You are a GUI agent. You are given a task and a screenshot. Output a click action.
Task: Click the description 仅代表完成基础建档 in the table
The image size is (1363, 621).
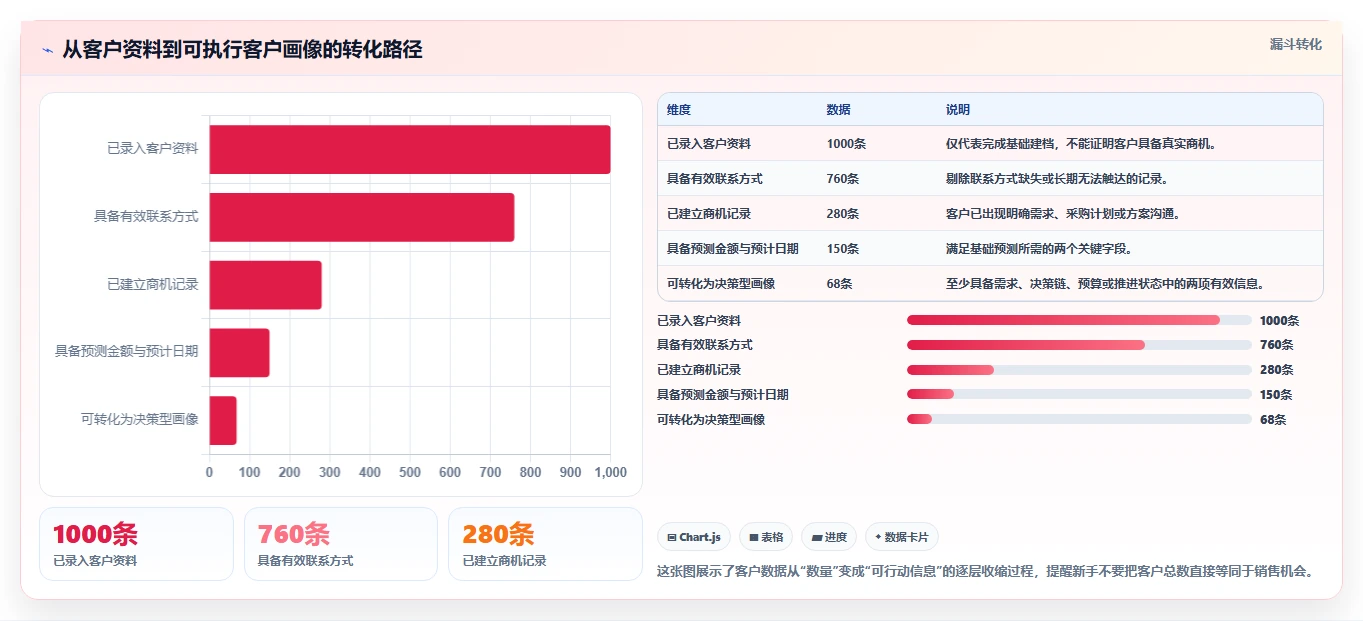click(1081, 144)
